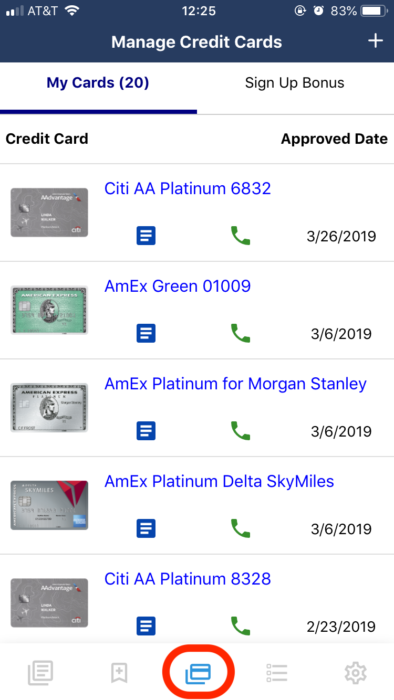Tap the plus icon to add card
The height and width of the screenshot is (700, 394).
(376, 41)
